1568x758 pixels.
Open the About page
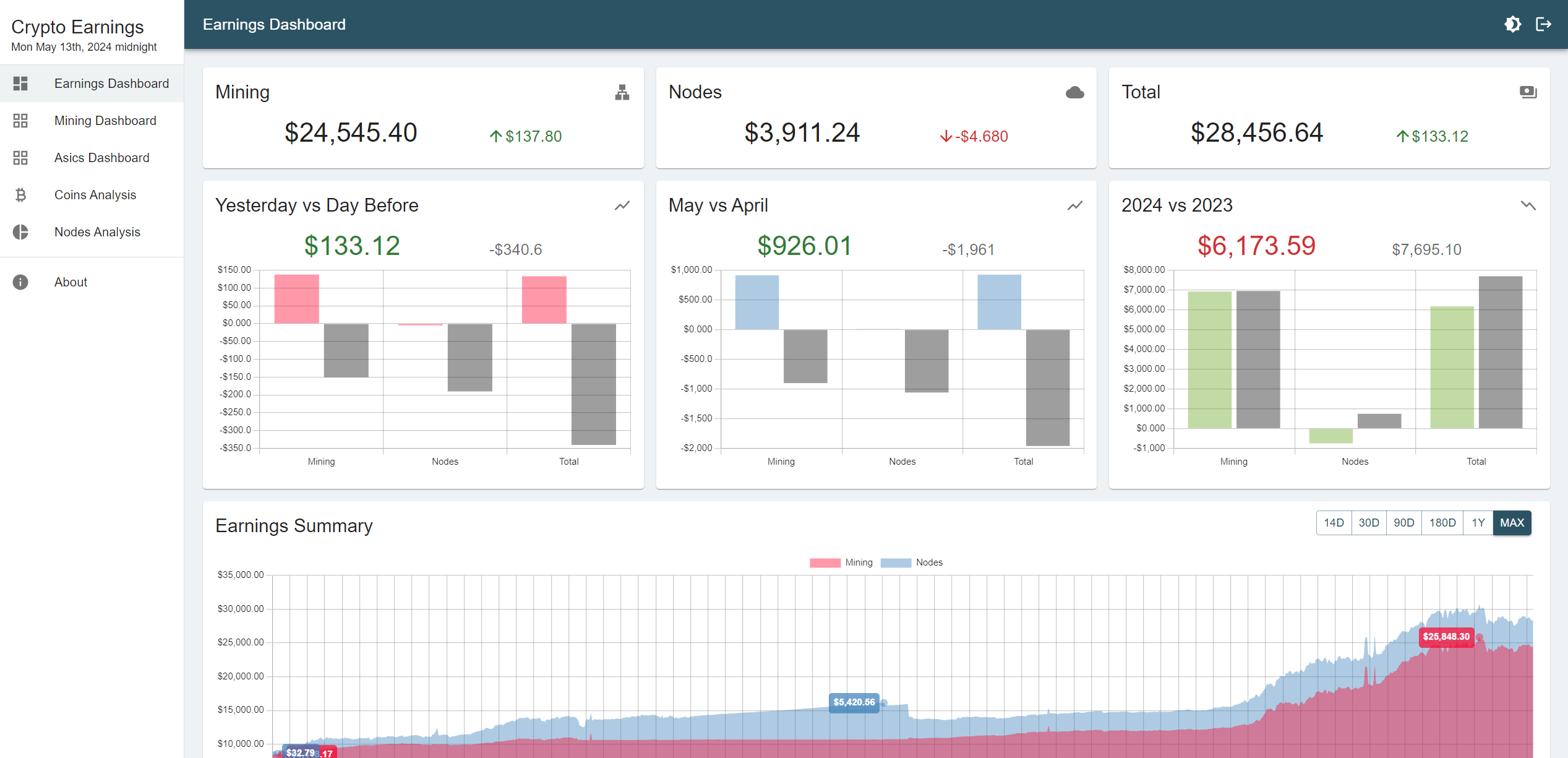click(92, 282)
